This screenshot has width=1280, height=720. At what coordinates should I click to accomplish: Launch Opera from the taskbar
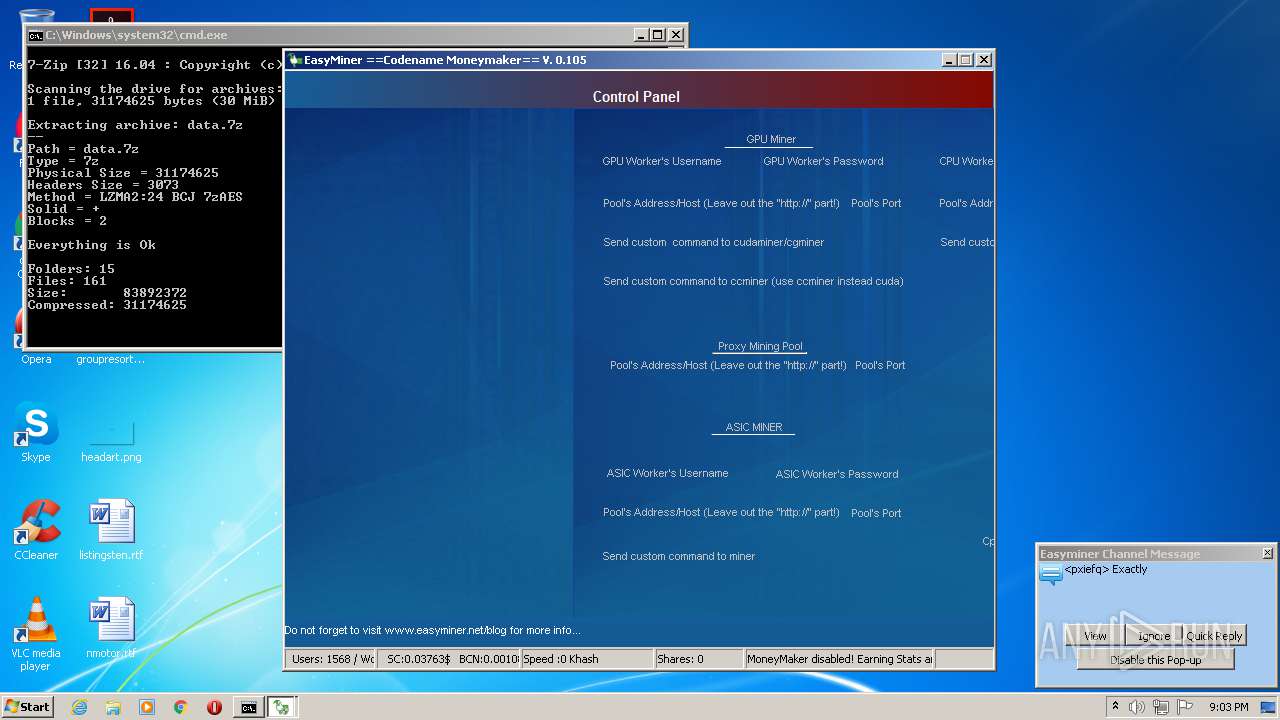click(x=214, y=707)
